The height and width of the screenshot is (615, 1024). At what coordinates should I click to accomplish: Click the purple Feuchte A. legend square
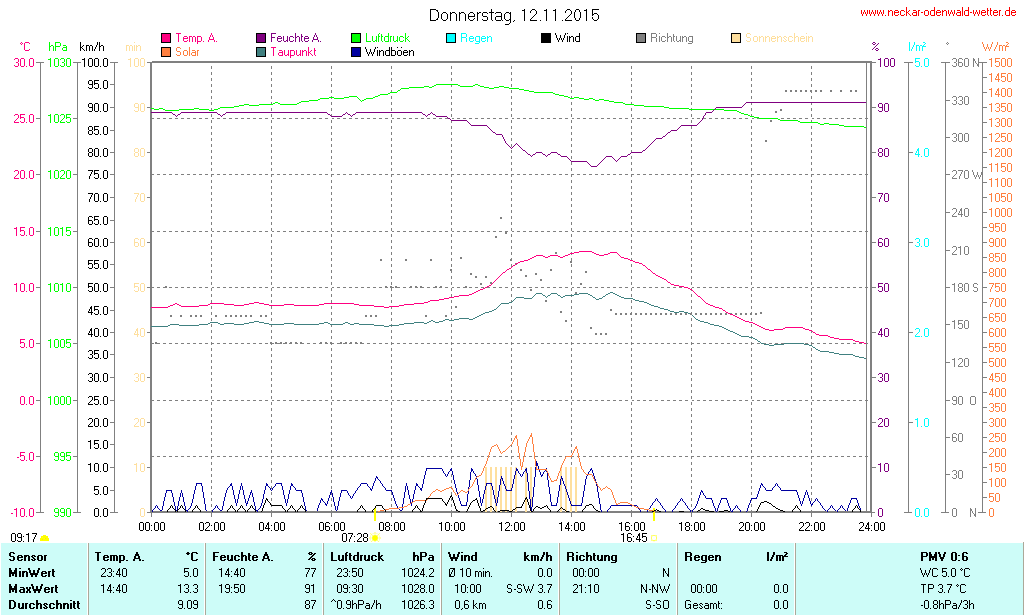[261, 39]
